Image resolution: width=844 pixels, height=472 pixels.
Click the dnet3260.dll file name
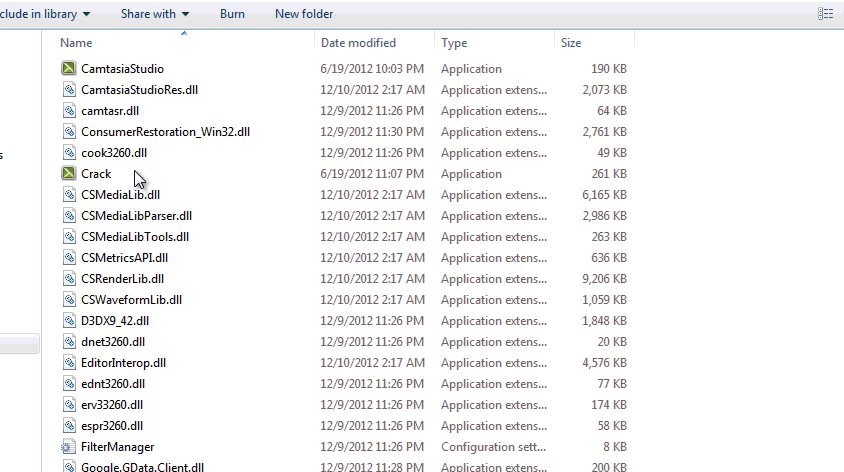coord(113,342)
